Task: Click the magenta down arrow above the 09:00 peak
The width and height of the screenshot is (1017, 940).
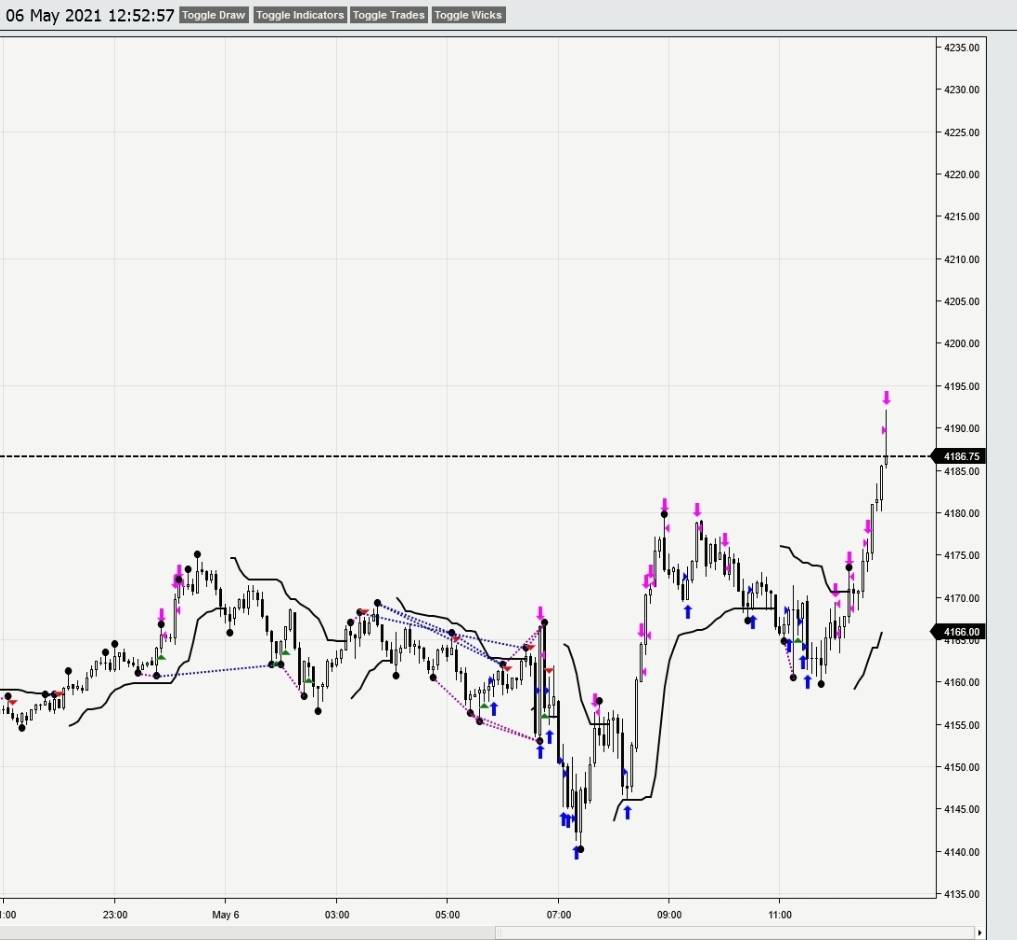Action: (x=665, y=504)
